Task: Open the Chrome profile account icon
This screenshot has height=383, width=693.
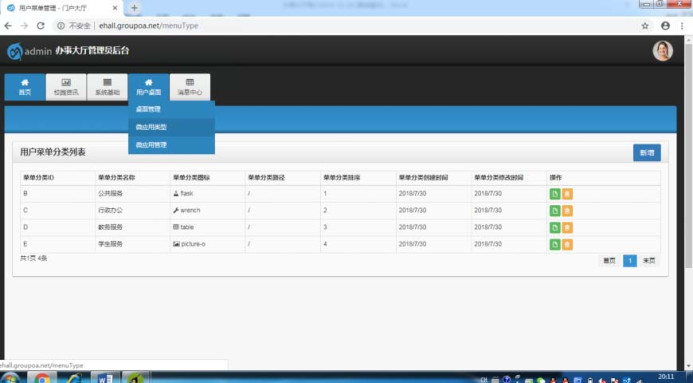Action: pyautogui.click(x=665, y=26)
